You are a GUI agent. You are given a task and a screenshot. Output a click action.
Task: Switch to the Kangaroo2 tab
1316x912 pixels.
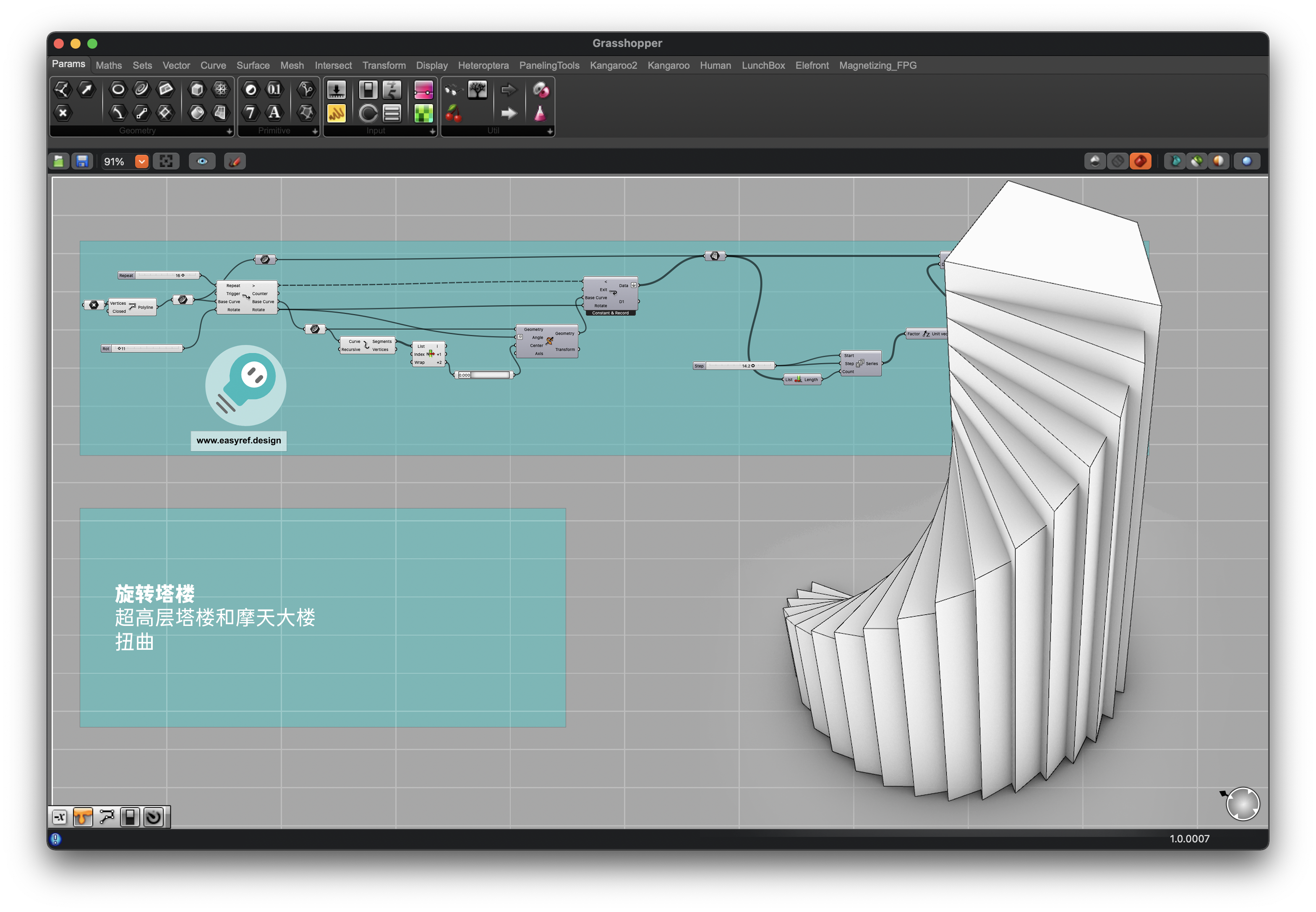click(613, 65)
